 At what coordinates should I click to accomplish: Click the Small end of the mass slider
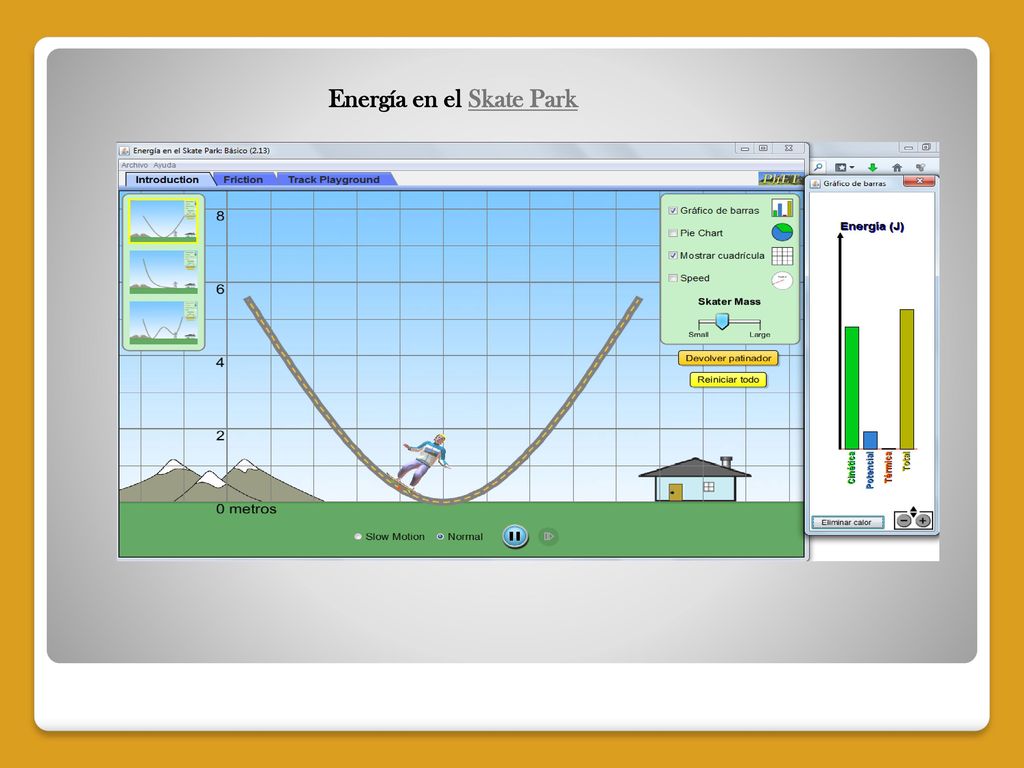point(698,334)
